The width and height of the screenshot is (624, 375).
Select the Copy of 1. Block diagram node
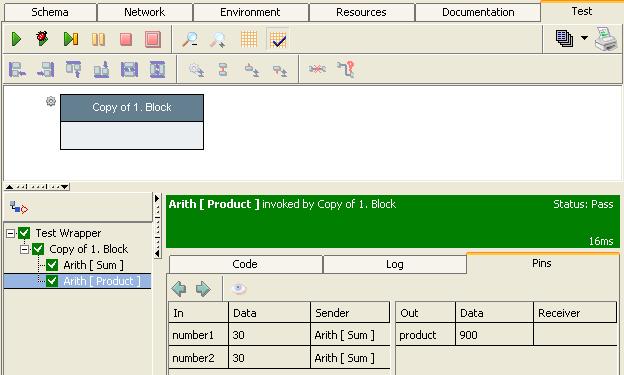pyautogui.click(x=132, y=122)
